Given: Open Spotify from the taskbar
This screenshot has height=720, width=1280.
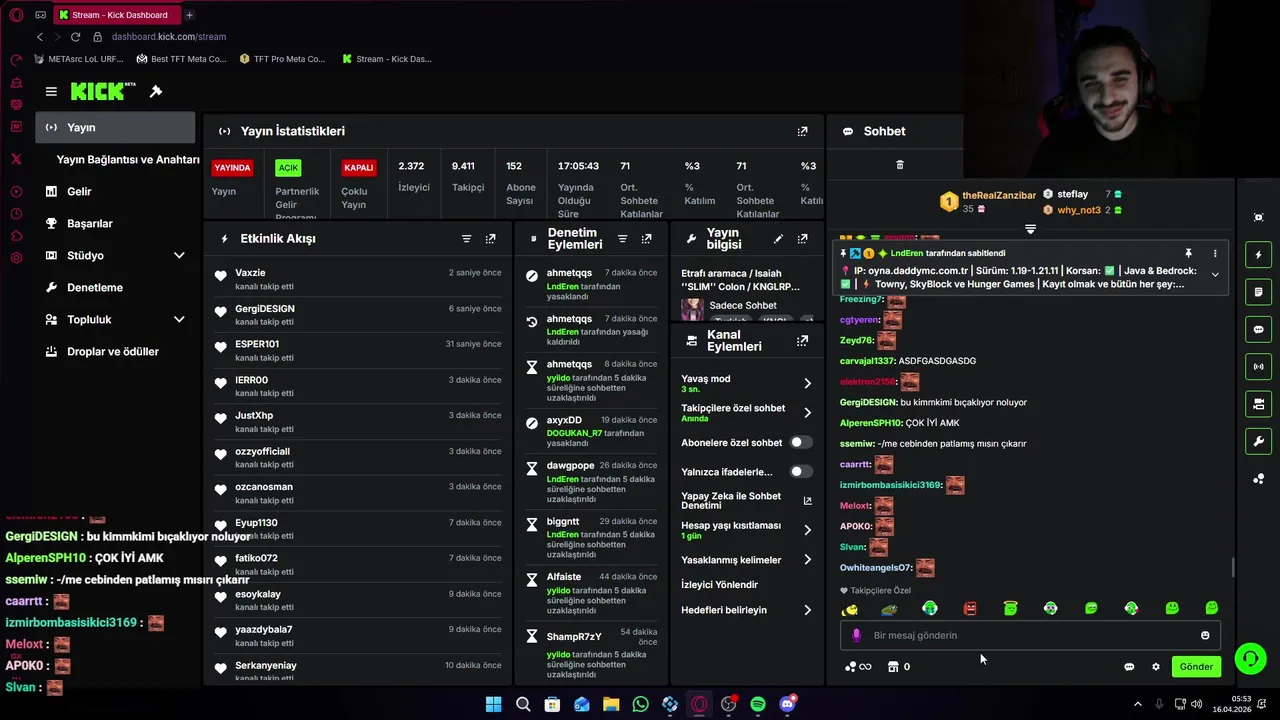Looking at the screenshot, I should (x=758, y=704).
